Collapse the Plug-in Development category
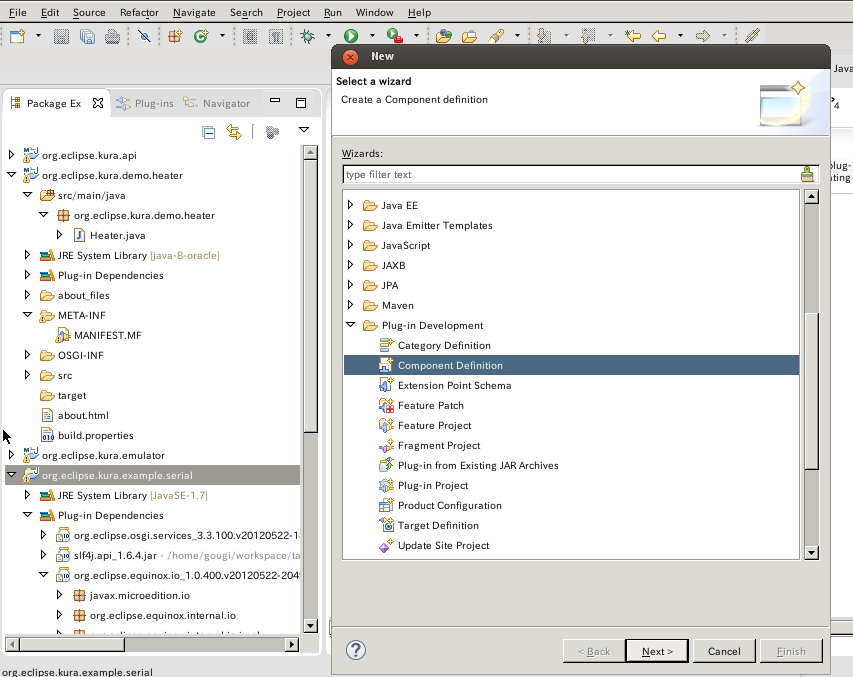This screenshot has height=677, width=853. pos(351,325)
